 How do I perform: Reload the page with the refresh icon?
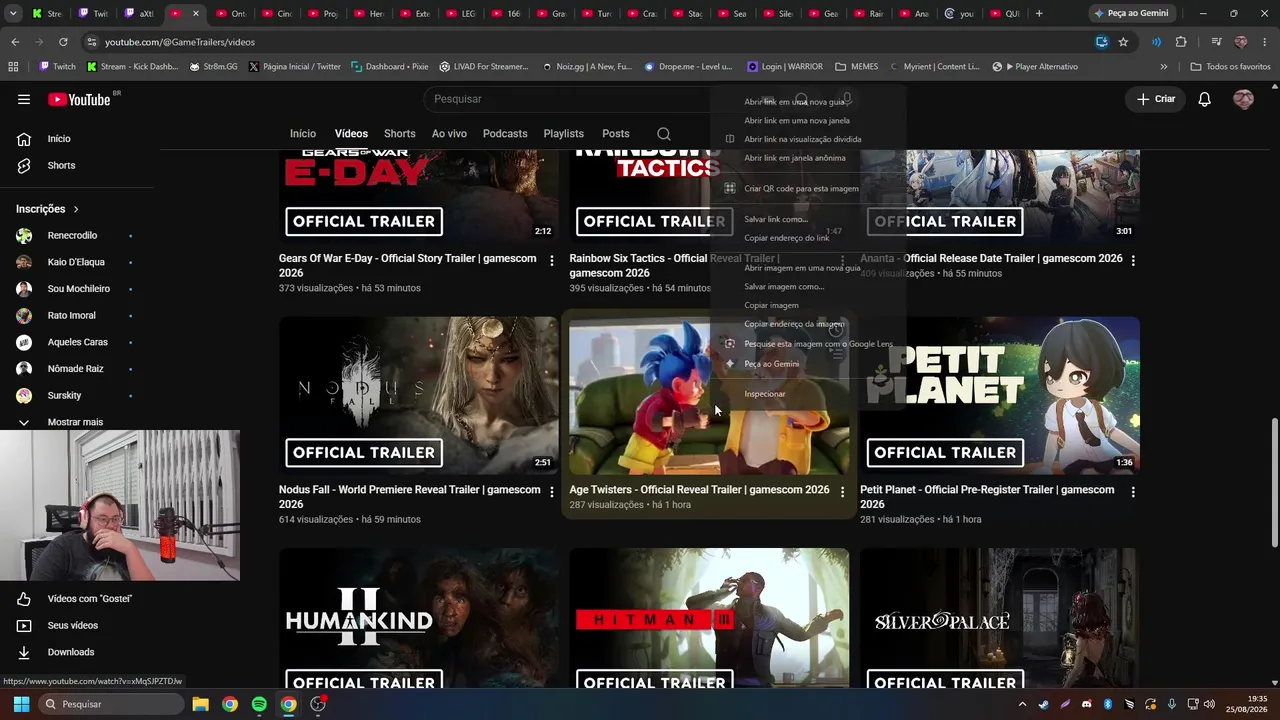[63, 42]
